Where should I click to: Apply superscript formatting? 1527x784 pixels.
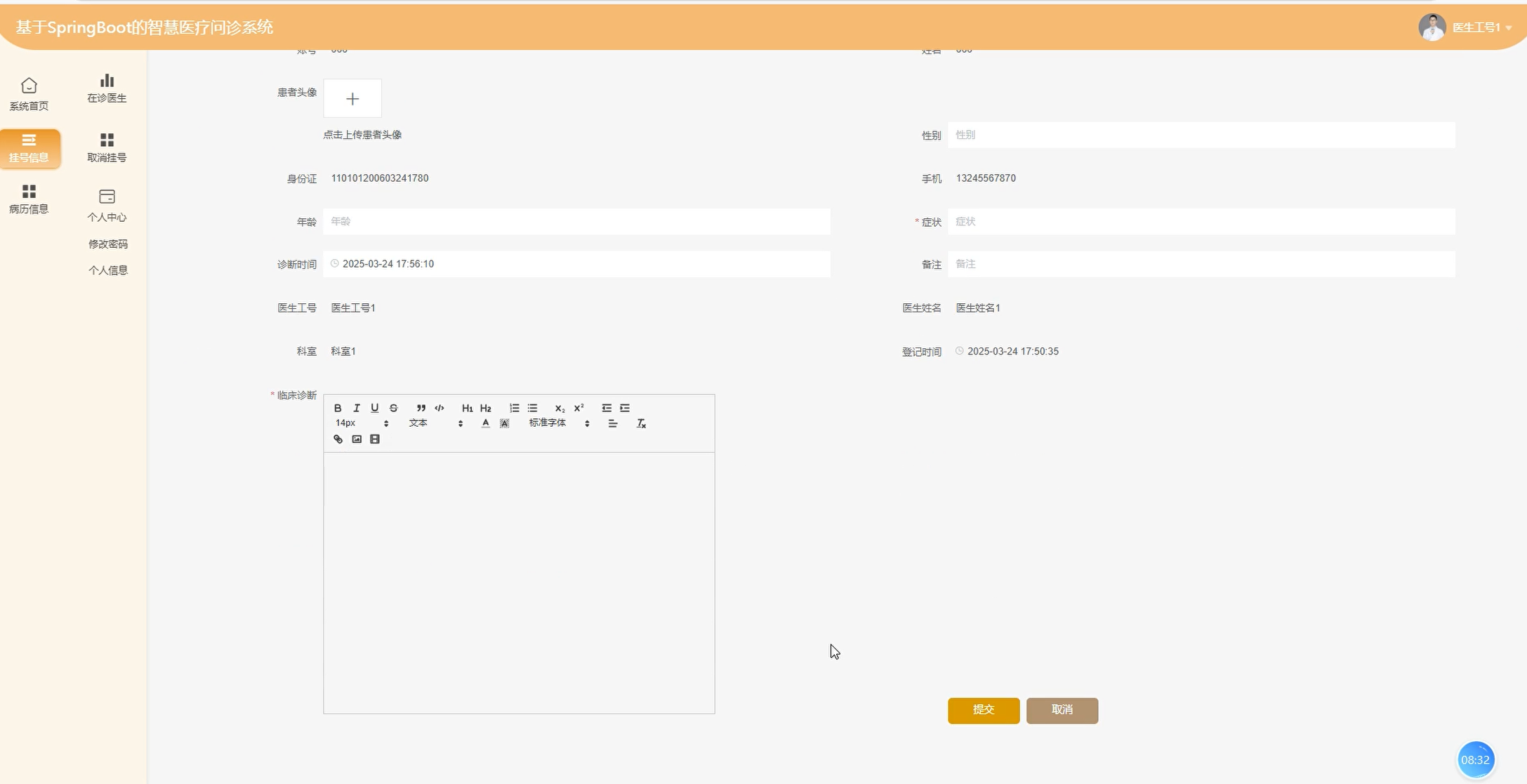(579, 408)
